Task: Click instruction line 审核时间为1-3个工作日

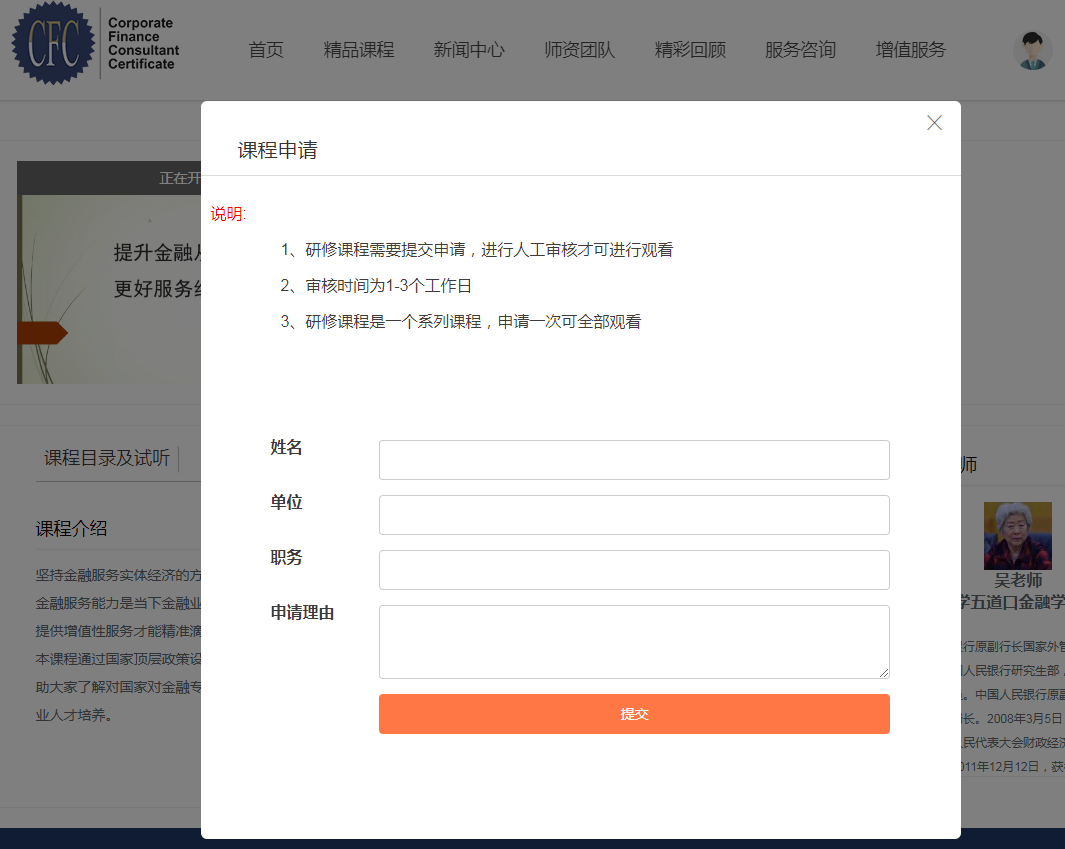Action: point(376,286)
